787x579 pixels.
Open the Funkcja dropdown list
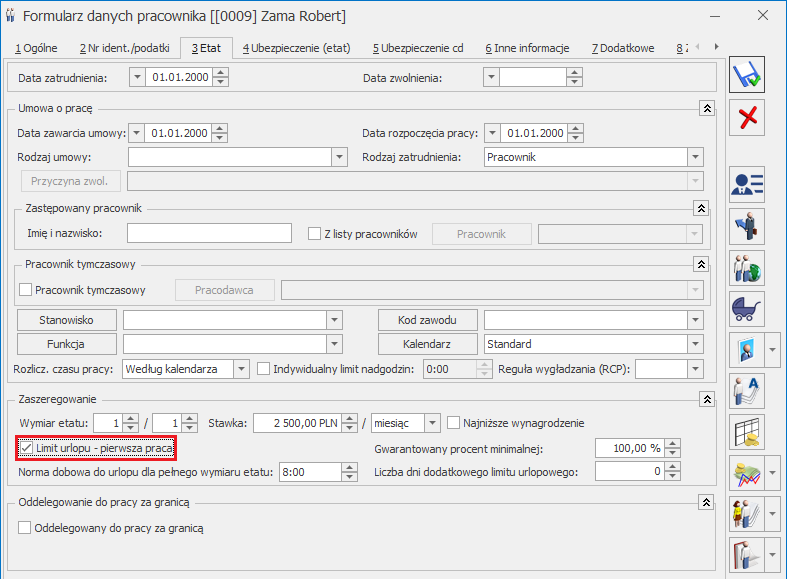tap(334, 344)
